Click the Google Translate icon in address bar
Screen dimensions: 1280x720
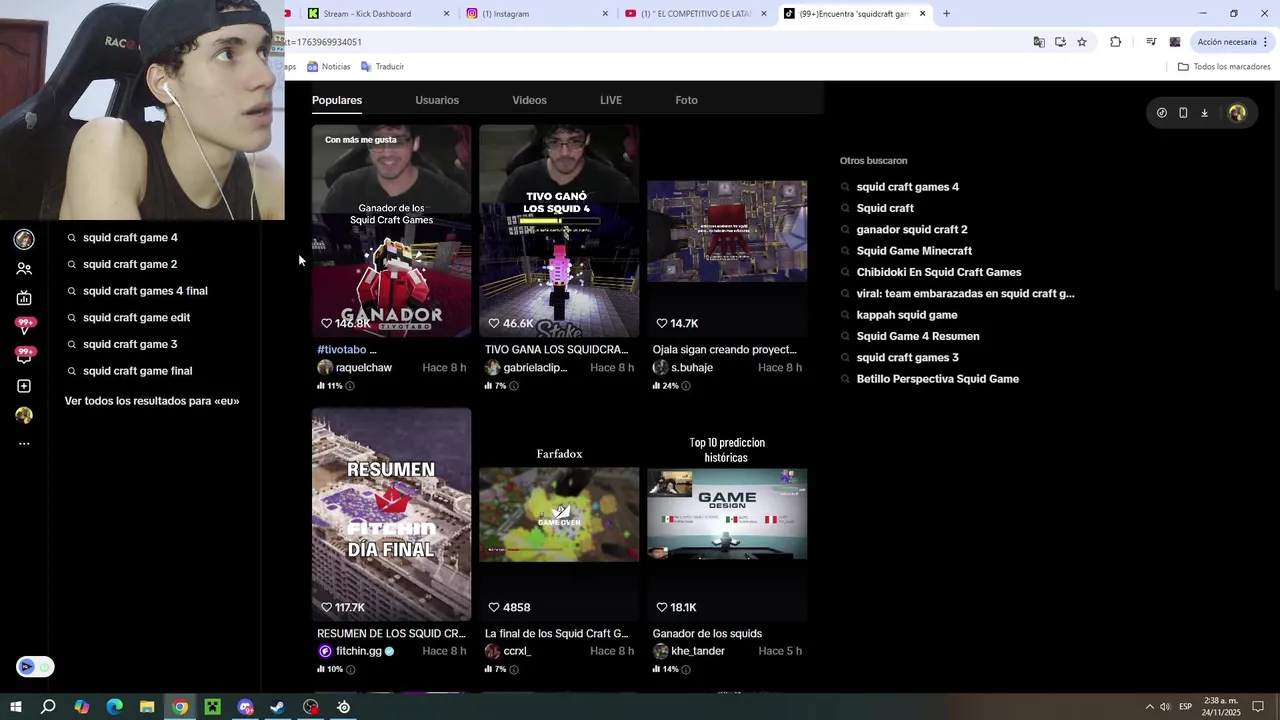coord(1039,42)
